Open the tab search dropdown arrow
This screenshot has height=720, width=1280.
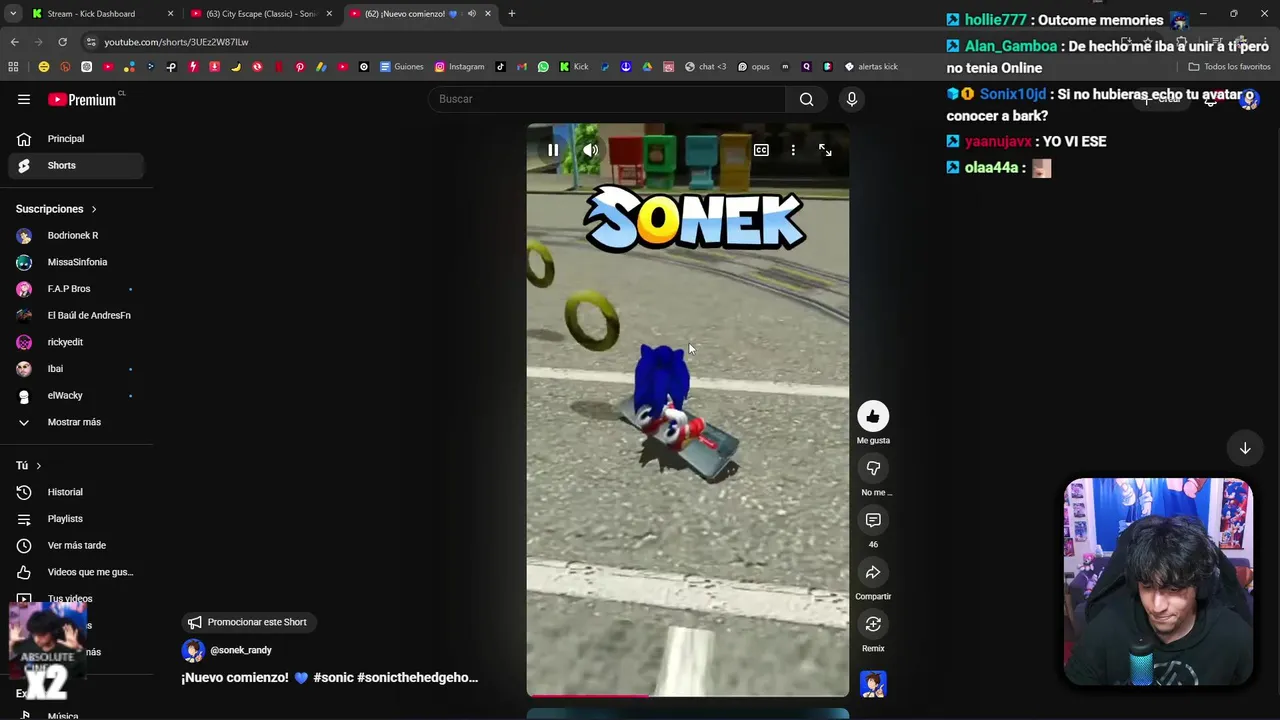12,14
